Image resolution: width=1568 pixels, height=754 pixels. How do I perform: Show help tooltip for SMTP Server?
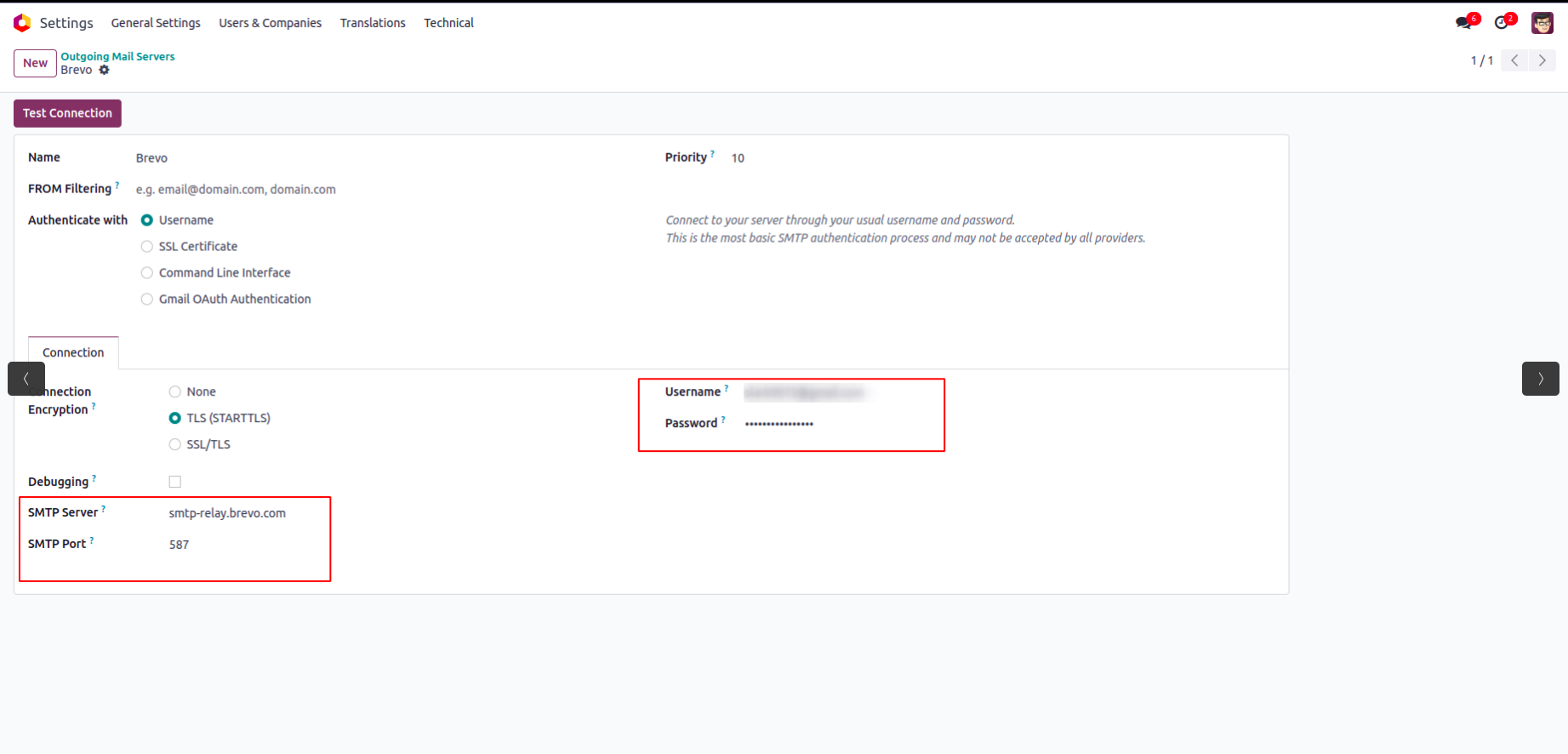(x=104, y=509)
